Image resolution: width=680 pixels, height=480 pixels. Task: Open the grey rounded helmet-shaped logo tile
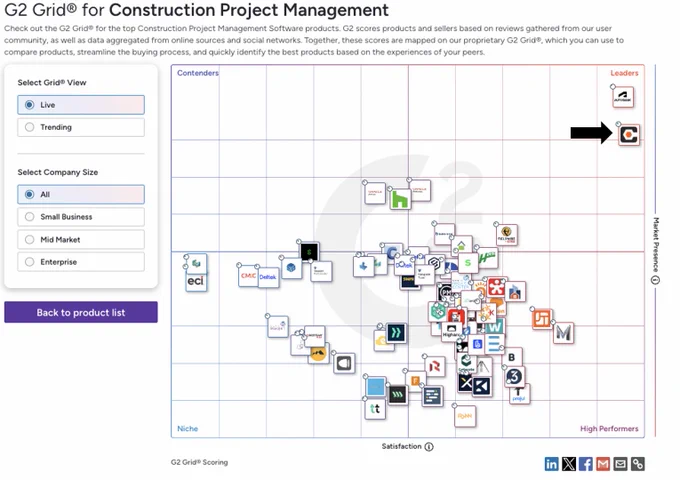[344, 363]
